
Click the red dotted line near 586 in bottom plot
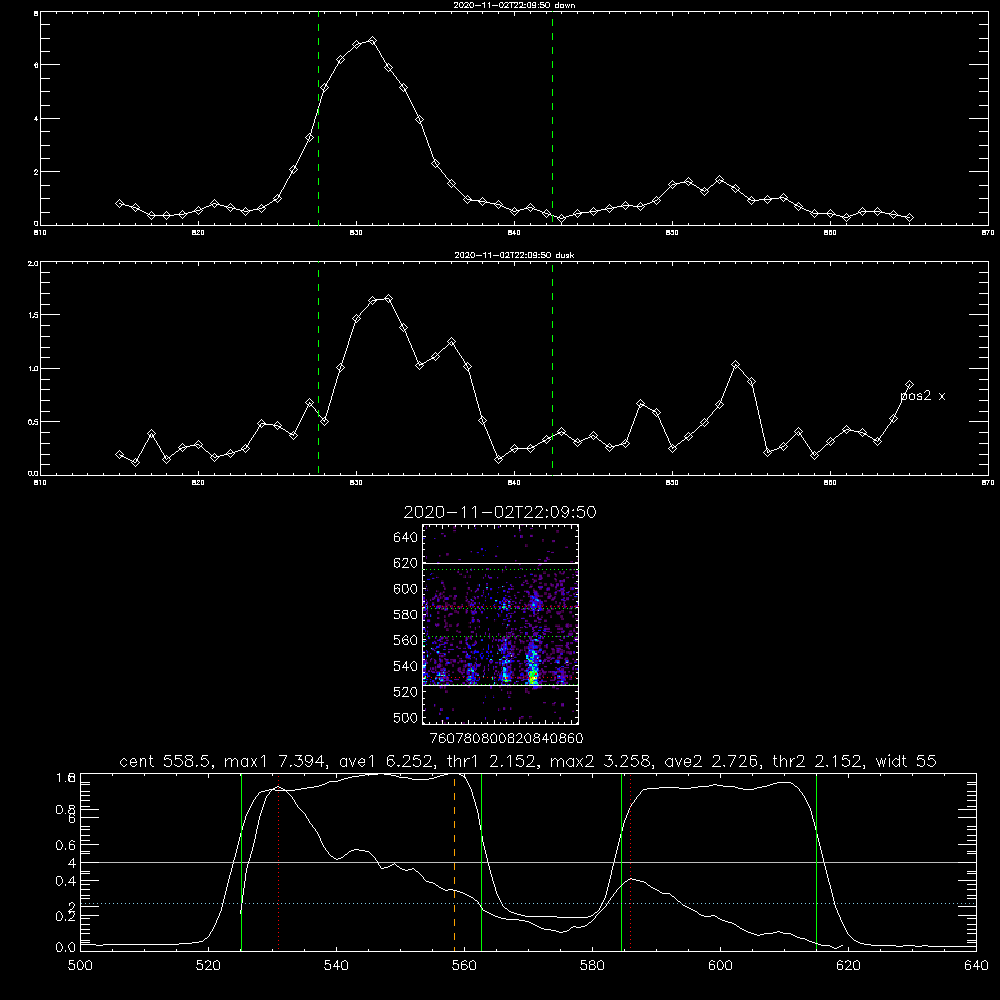630,861
